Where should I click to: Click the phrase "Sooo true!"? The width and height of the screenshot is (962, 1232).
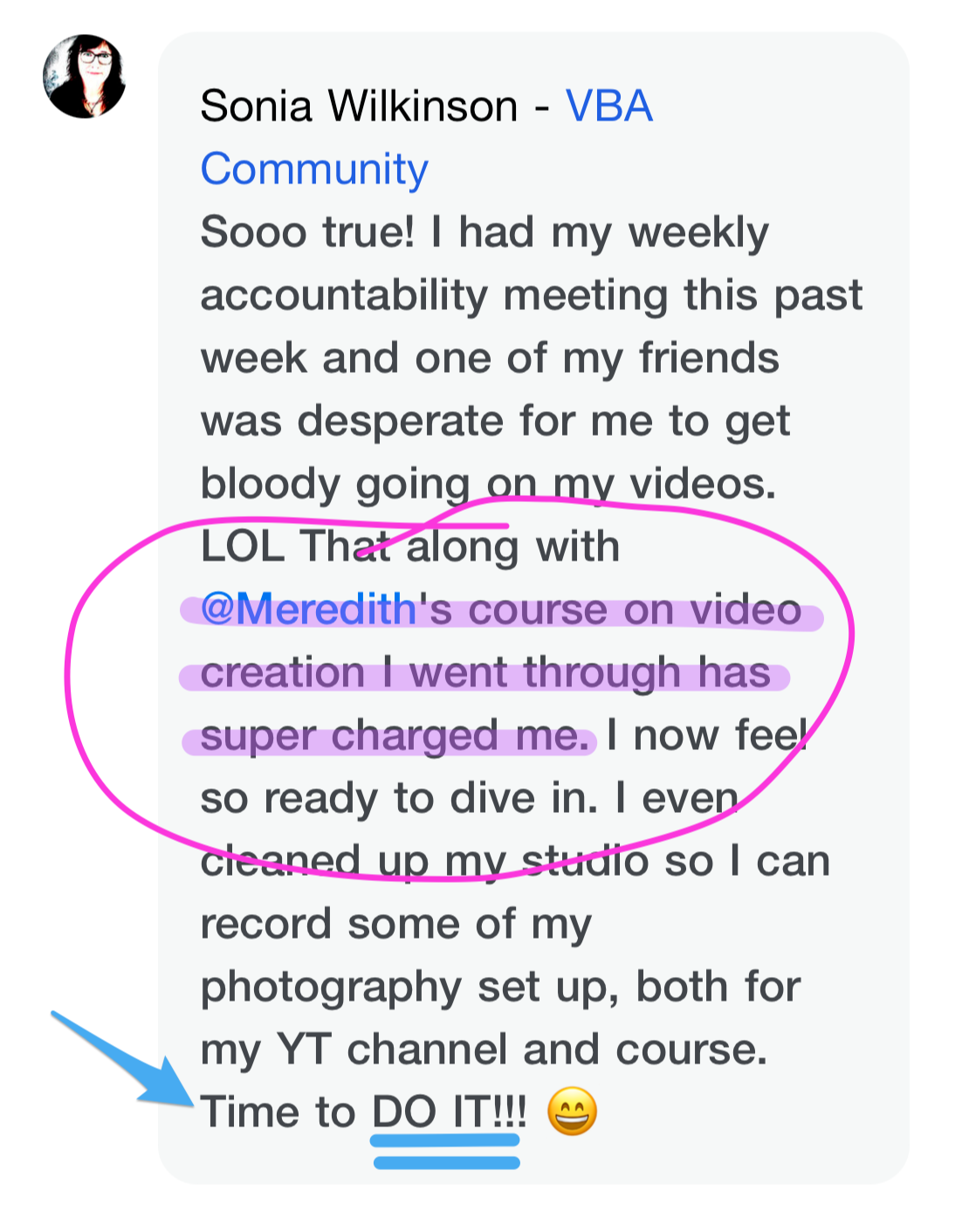[x=307, y=232]
